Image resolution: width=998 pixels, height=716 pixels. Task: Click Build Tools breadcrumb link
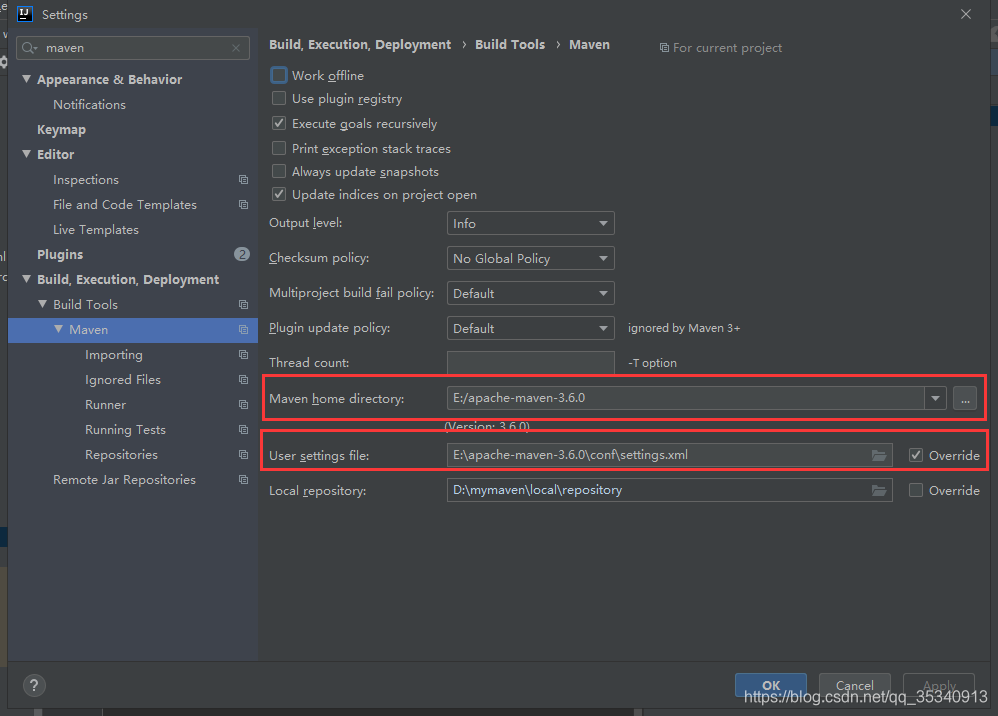pyautogui.click(x=510, y=45)
